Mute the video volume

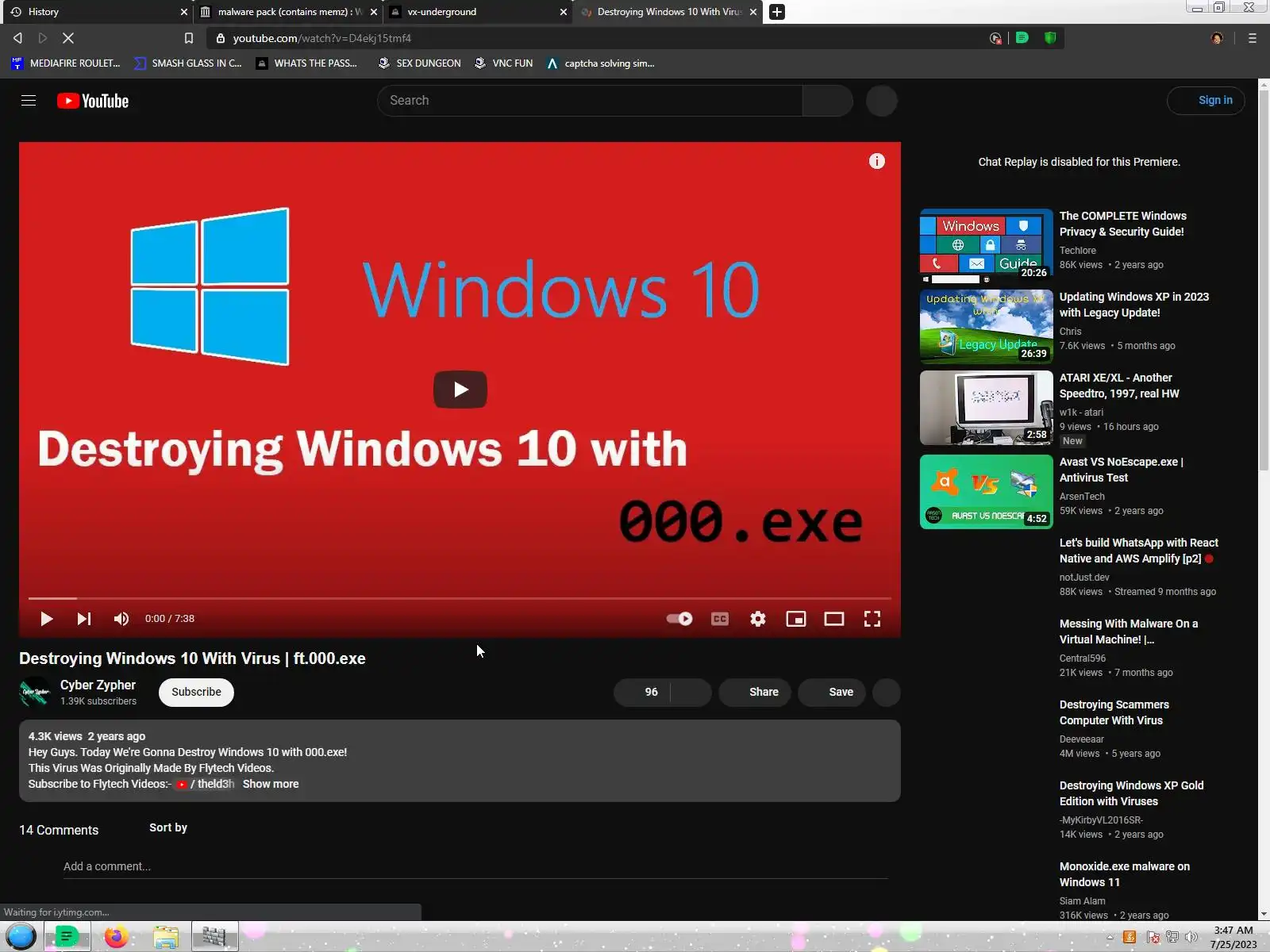[121, 619]
